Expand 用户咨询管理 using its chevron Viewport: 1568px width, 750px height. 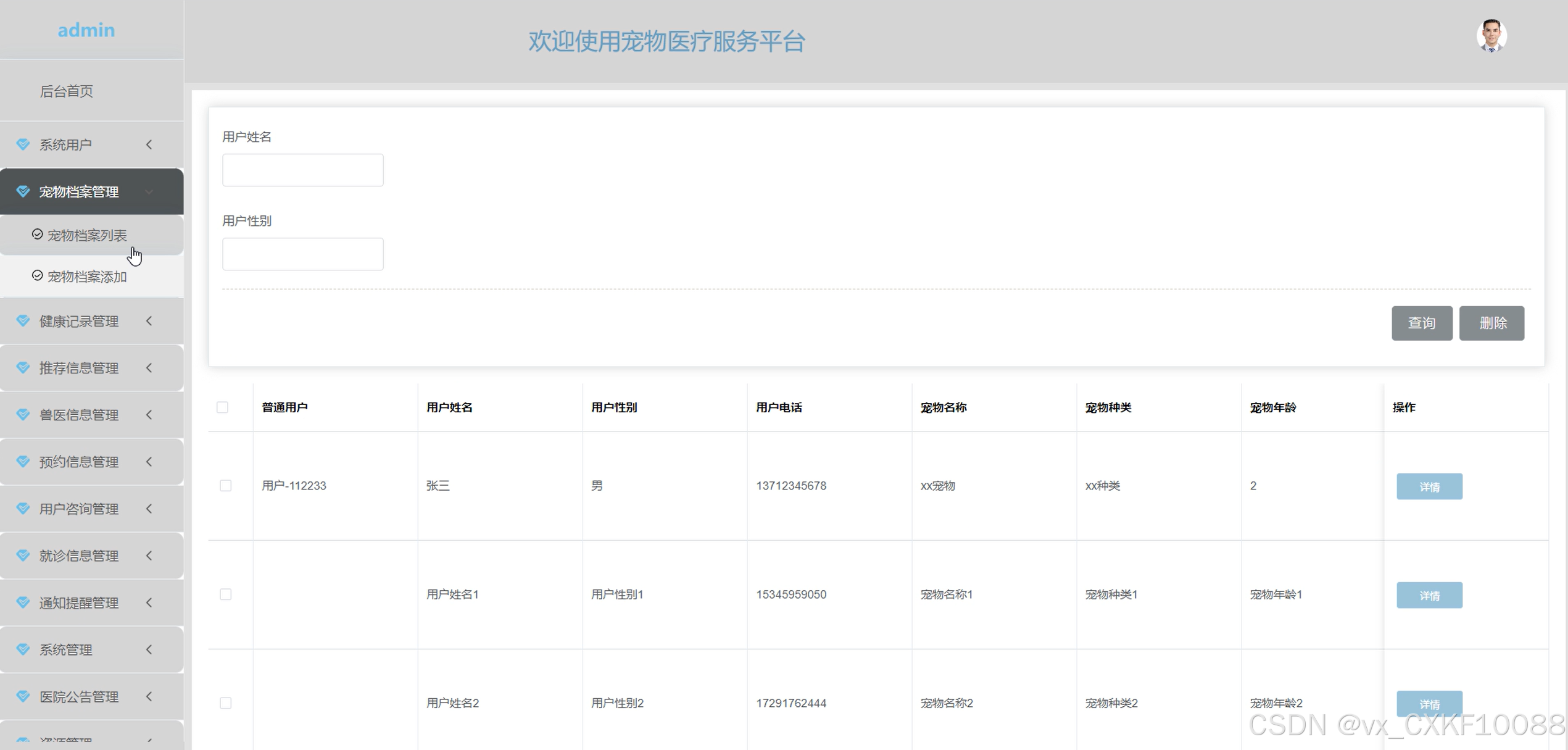coord(149,509)
